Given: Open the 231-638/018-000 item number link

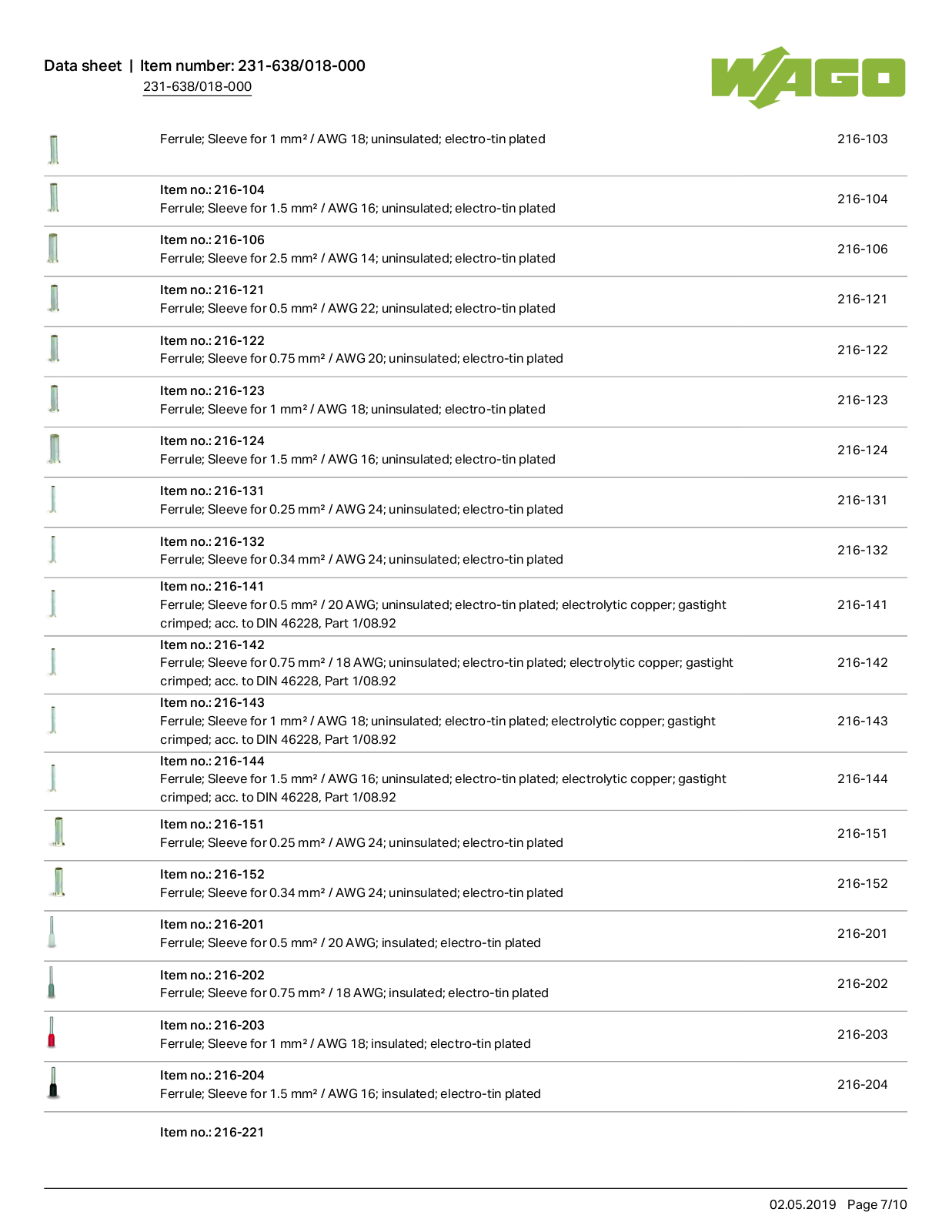Looking at the screenshot, I should pyautogui.click(x=197, y=86).
